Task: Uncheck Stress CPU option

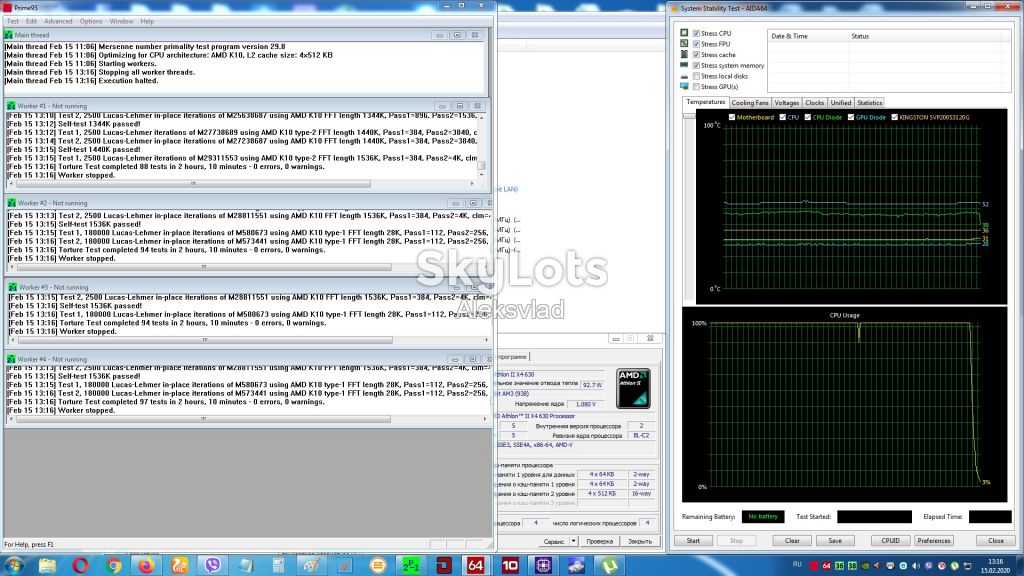Action: point(696,33)
